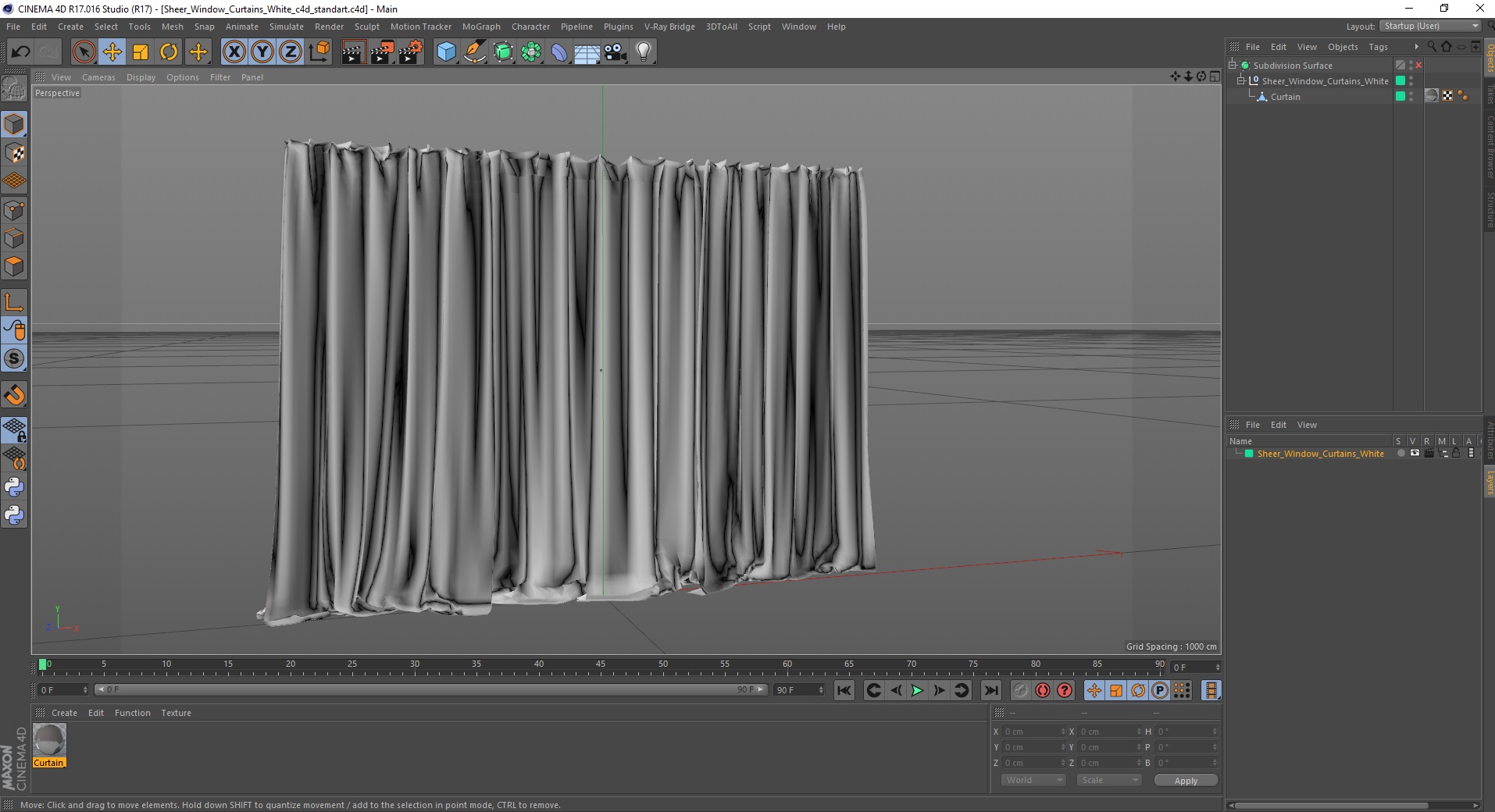Add a Floor environment object
The height and width of the screenshot is (812, 1495).
click(x=587, y=52)
